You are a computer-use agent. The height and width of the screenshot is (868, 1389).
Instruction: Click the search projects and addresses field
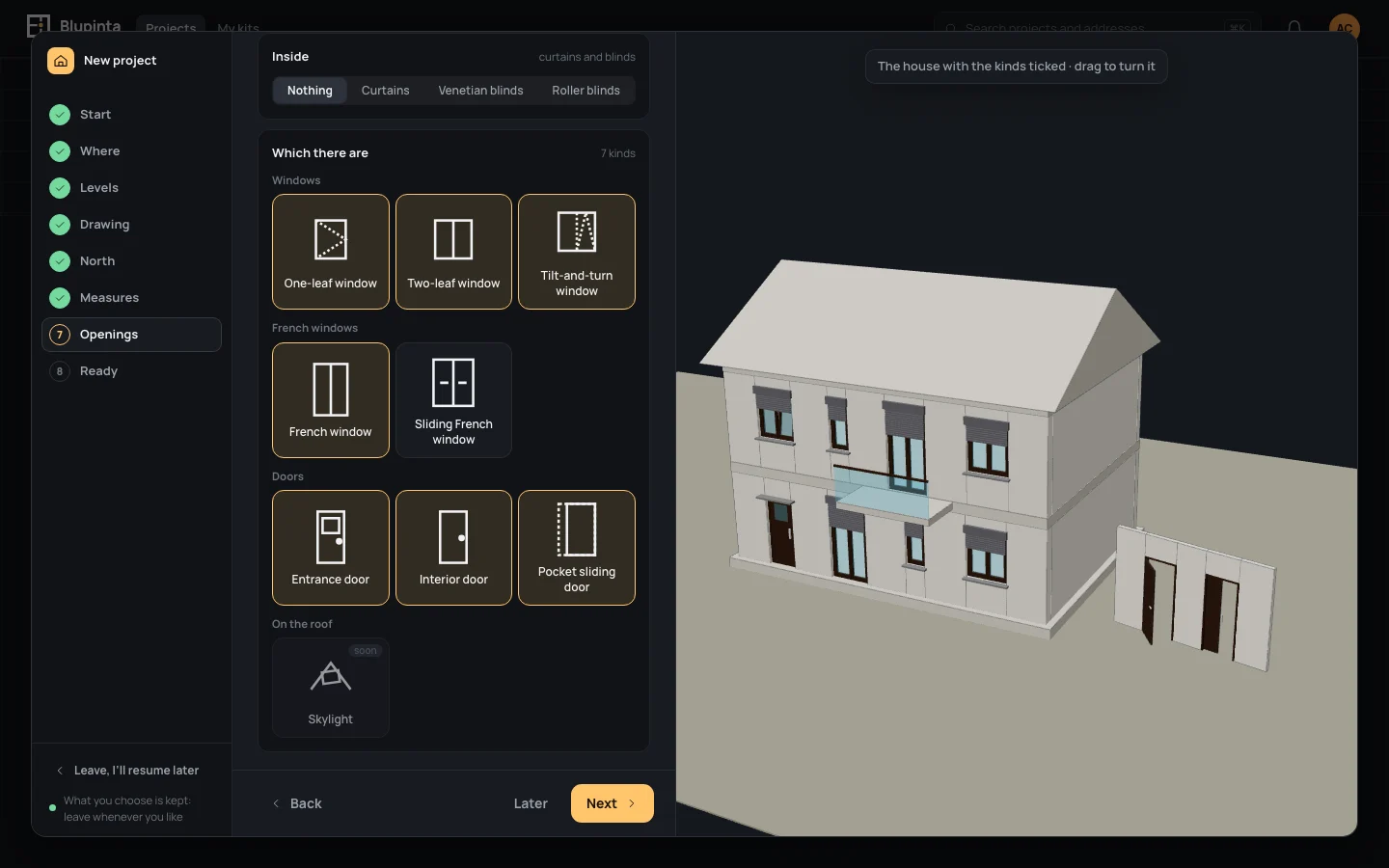point(1098,28)
